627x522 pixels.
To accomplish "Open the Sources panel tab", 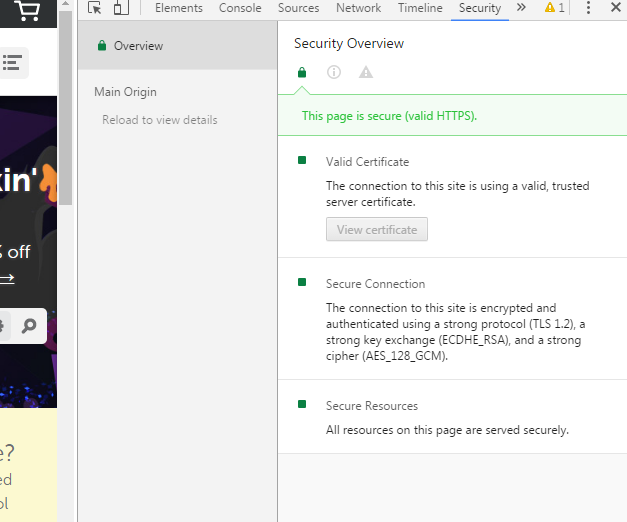I will tap(299, 8).
